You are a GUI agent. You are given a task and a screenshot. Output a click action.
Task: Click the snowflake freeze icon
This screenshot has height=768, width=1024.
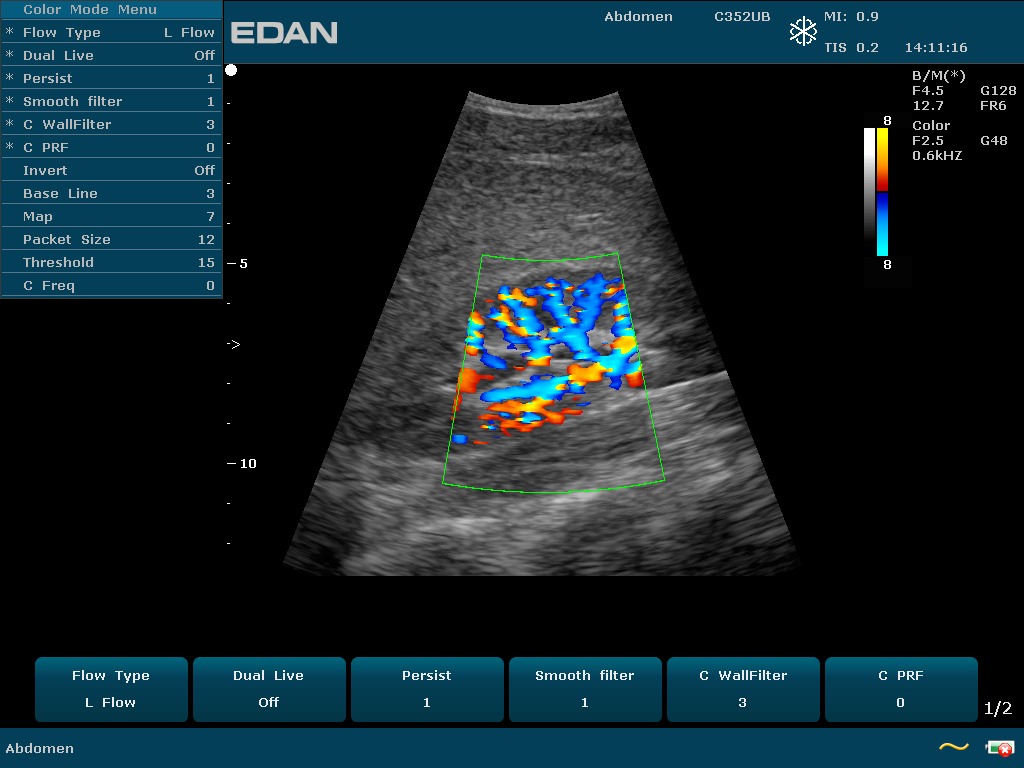click(x=803, y=32)
